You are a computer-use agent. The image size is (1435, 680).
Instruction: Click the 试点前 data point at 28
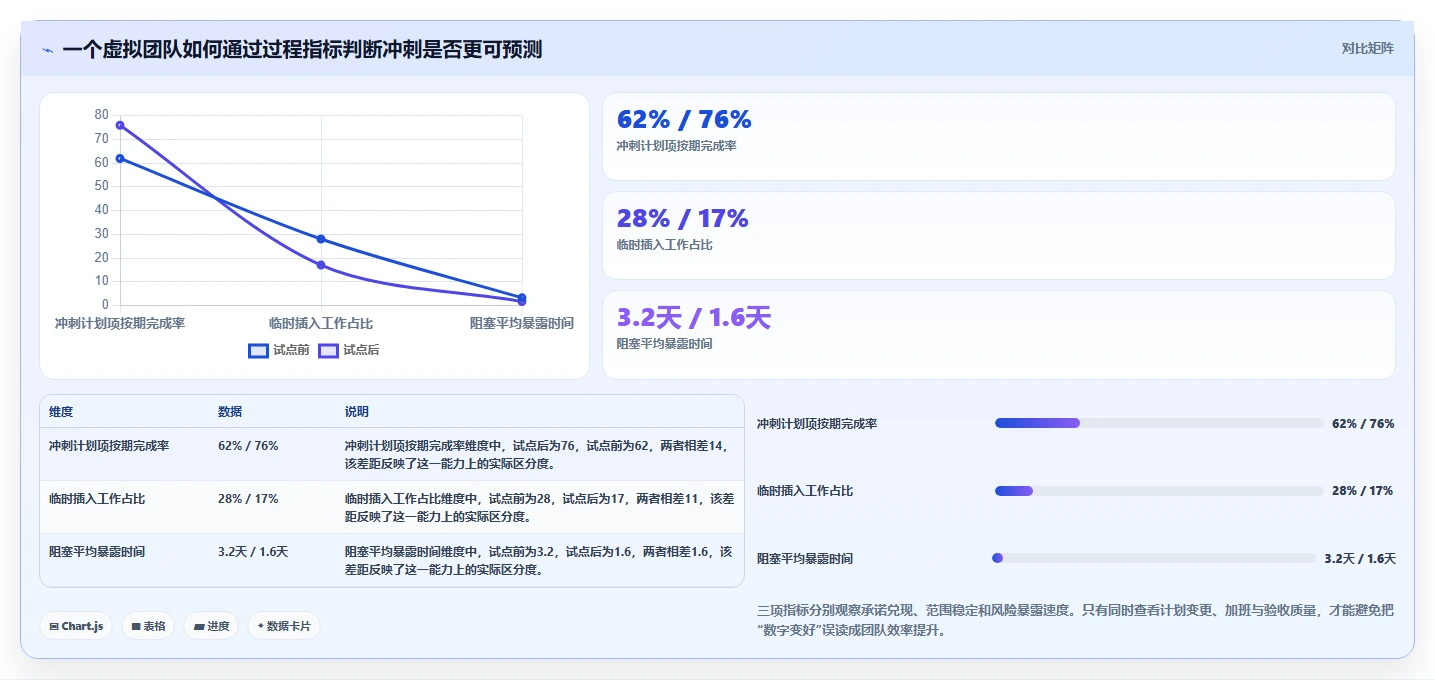click(321, 239)
